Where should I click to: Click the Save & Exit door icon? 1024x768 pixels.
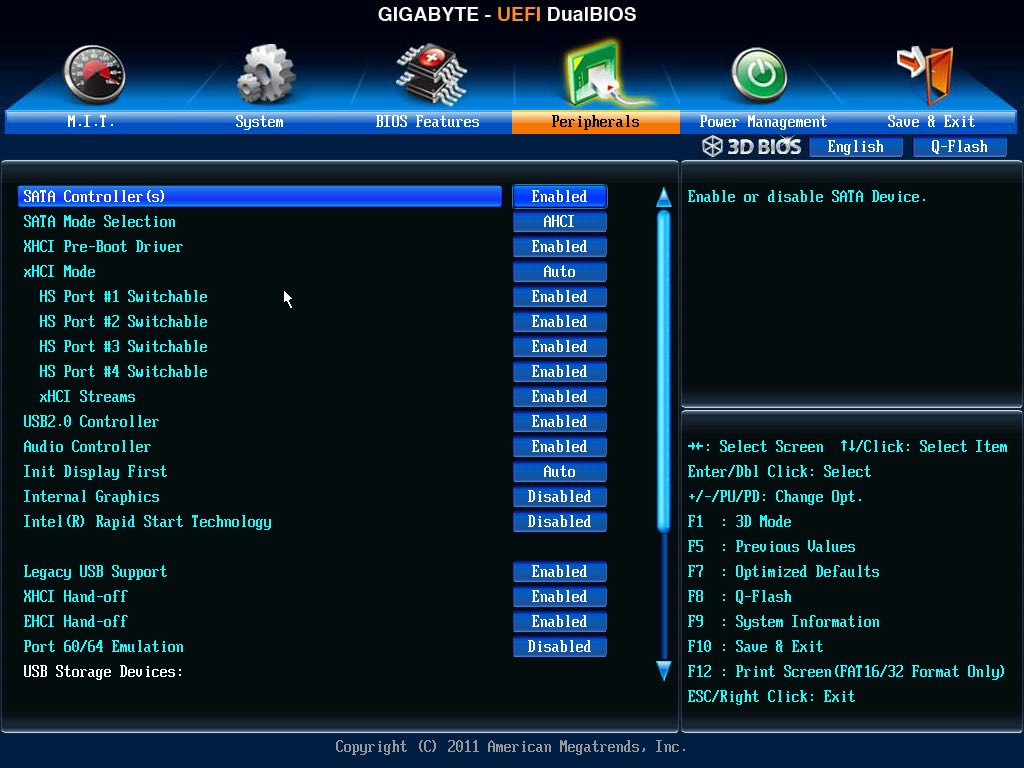(925, 74)
